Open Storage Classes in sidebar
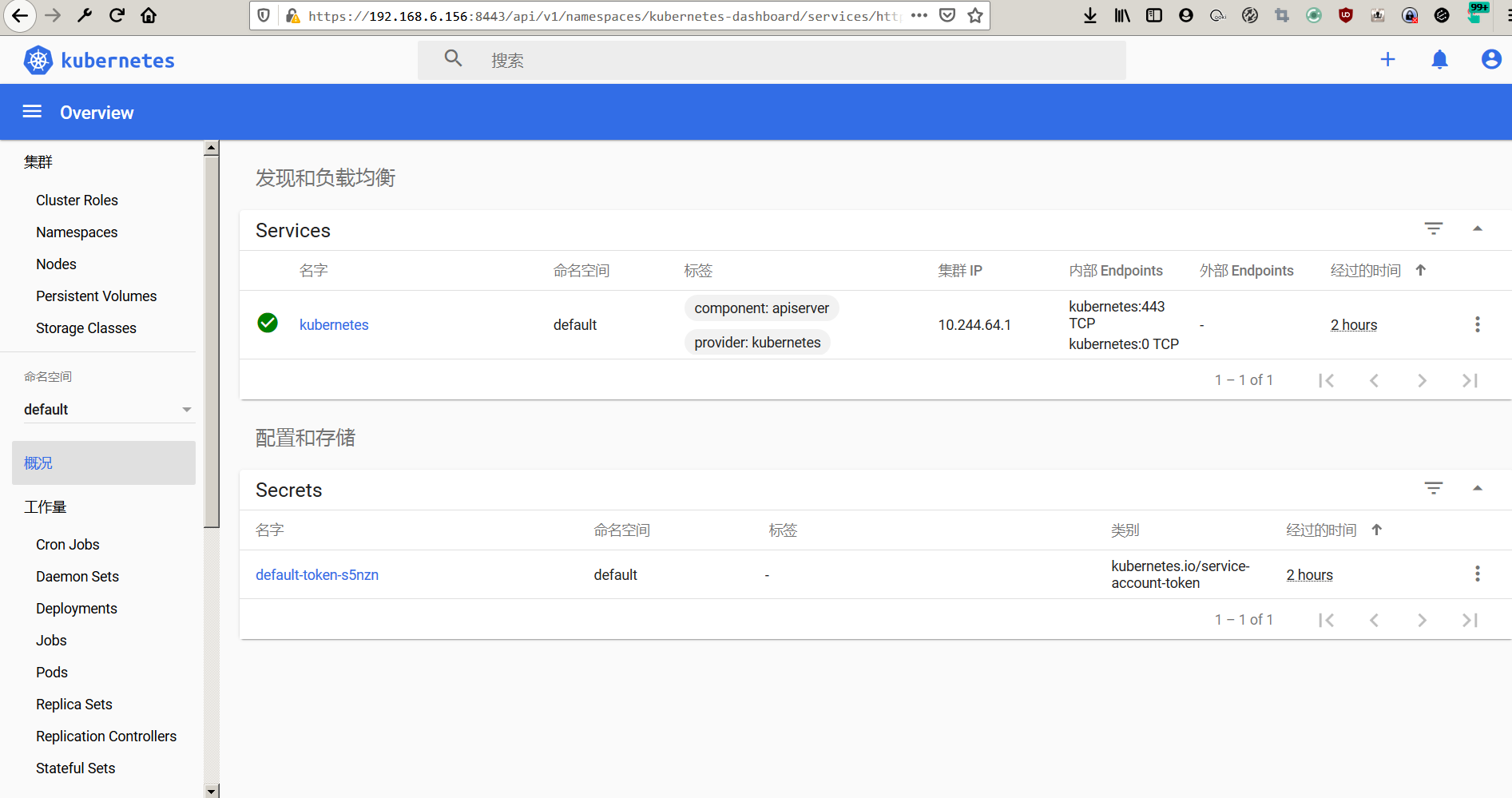The image size is (1512, 798). pyautogui.click(x=86, y=328)
